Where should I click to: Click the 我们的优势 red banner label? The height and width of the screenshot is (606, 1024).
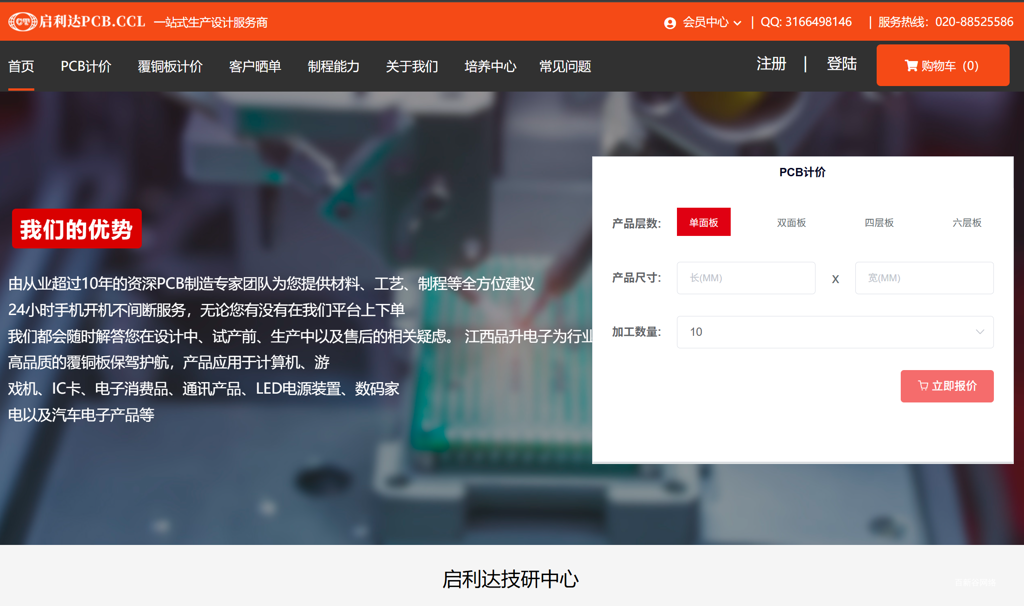(76, 229)
